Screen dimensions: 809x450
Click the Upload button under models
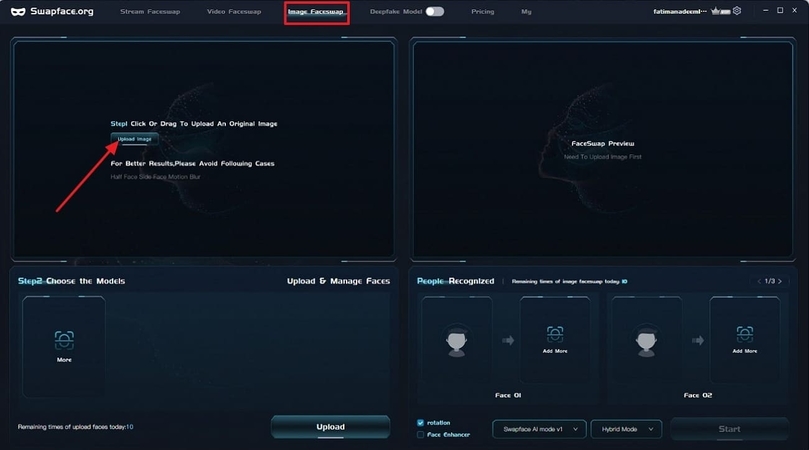330,427
